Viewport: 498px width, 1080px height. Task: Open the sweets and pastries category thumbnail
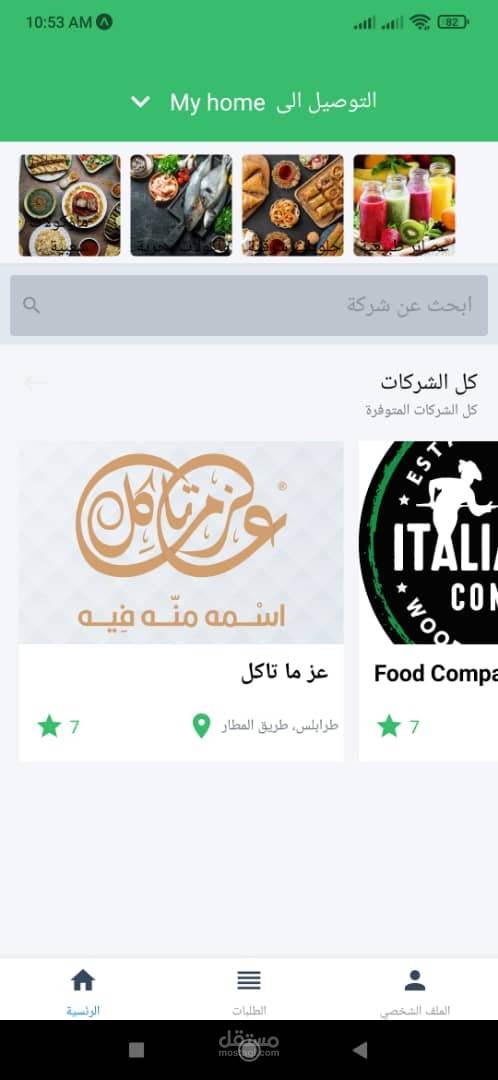[293, 205]
